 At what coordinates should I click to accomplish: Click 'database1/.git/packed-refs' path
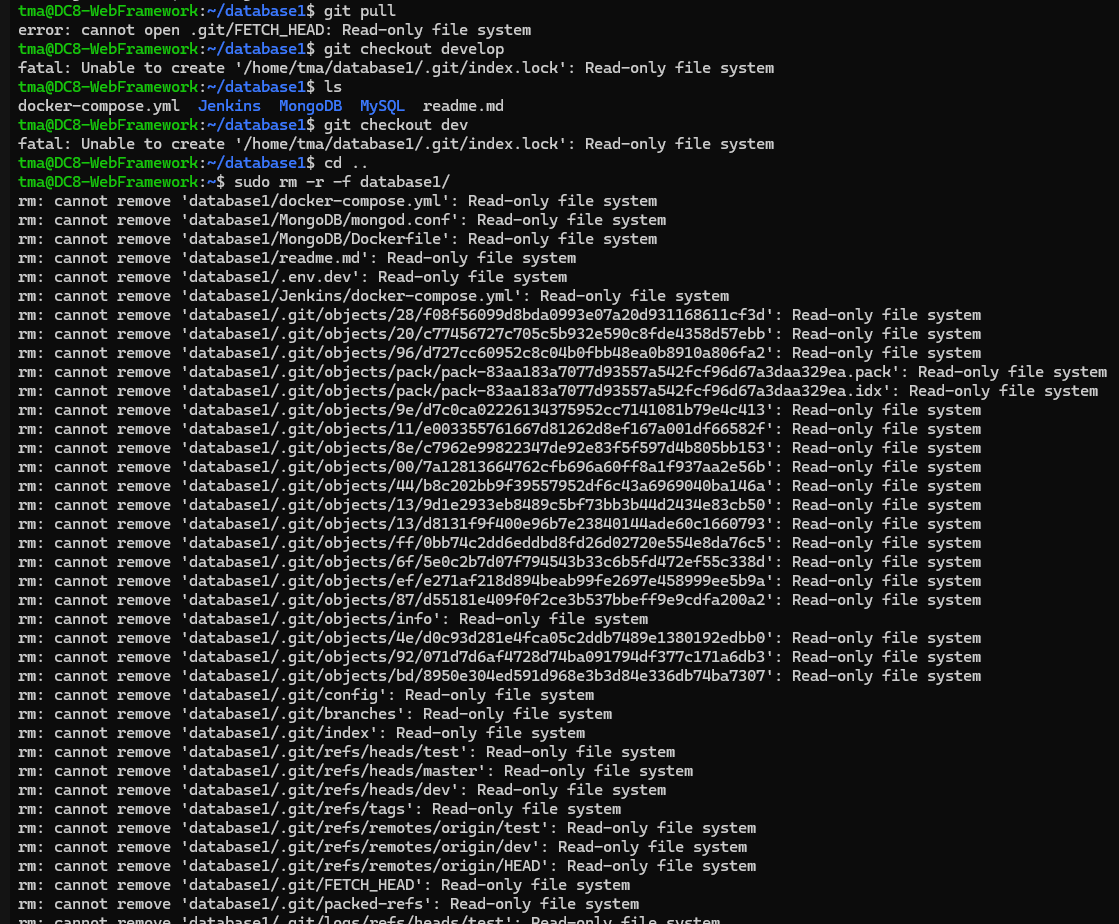pyautogui.click(x=305, y=904)
